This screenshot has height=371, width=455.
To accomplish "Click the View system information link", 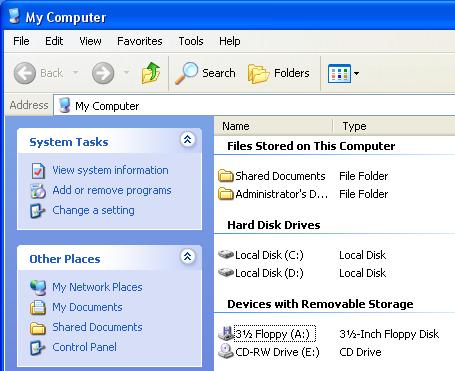I will click(110, 170).
